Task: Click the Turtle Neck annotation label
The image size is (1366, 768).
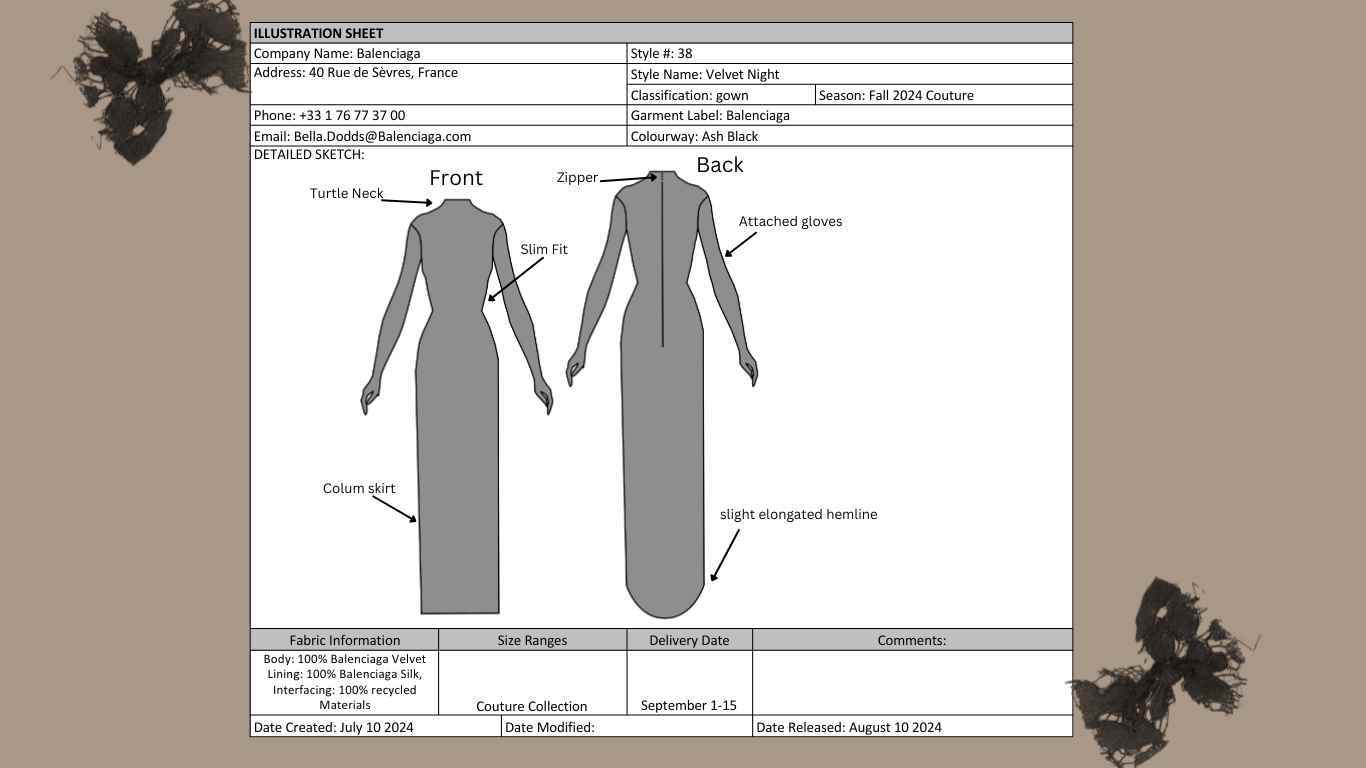Action: [346, 193]
